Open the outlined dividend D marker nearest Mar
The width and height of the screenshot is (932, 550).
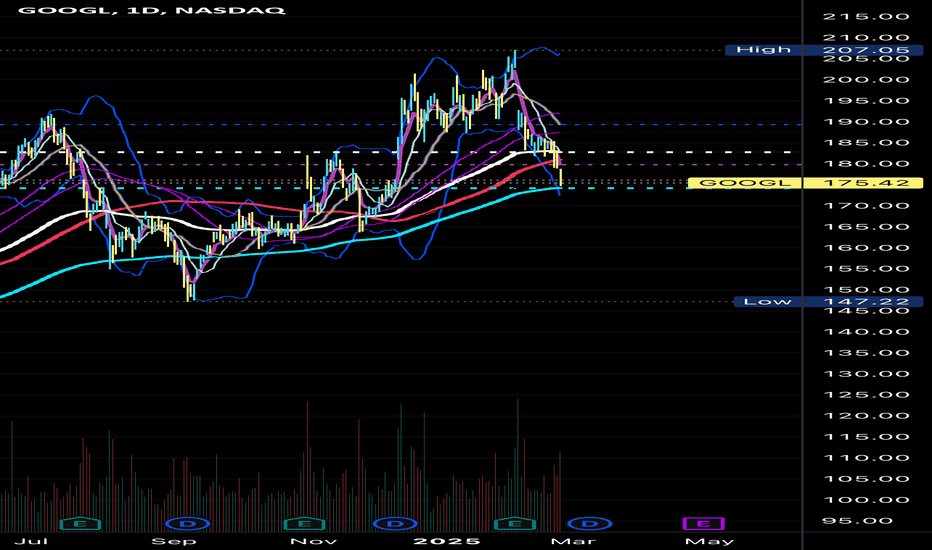590,524
